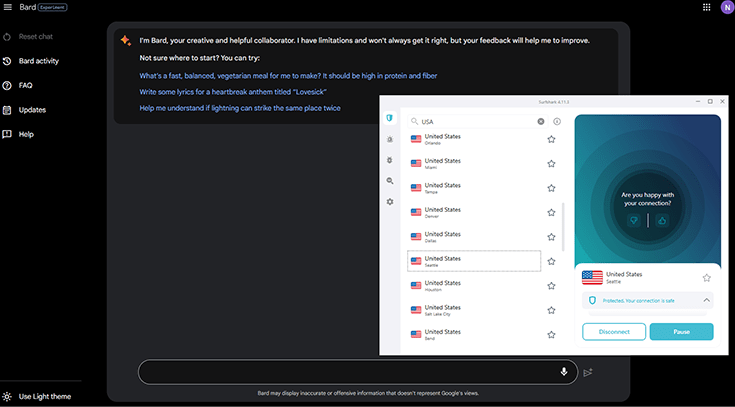
Task: Select the United States Seattle server row
Action: tap(474, 261)
